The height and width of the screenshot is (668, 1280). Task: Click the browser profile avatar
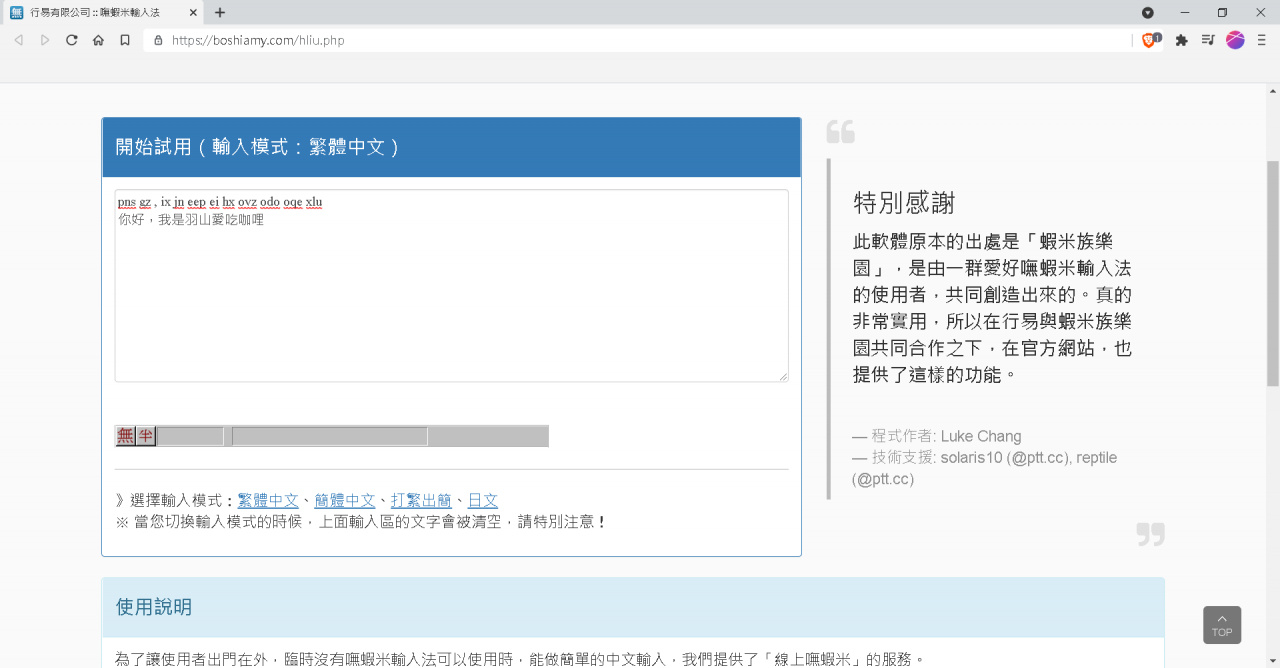point(1234,40)
